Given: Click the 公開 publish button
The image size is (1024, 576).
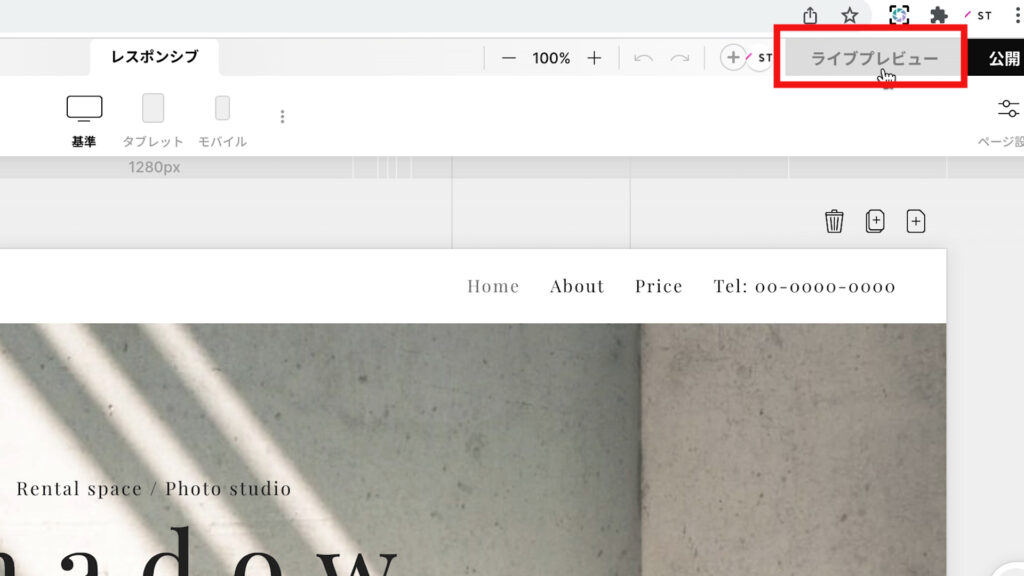Looking at the screenshot, I should point(997,58).
